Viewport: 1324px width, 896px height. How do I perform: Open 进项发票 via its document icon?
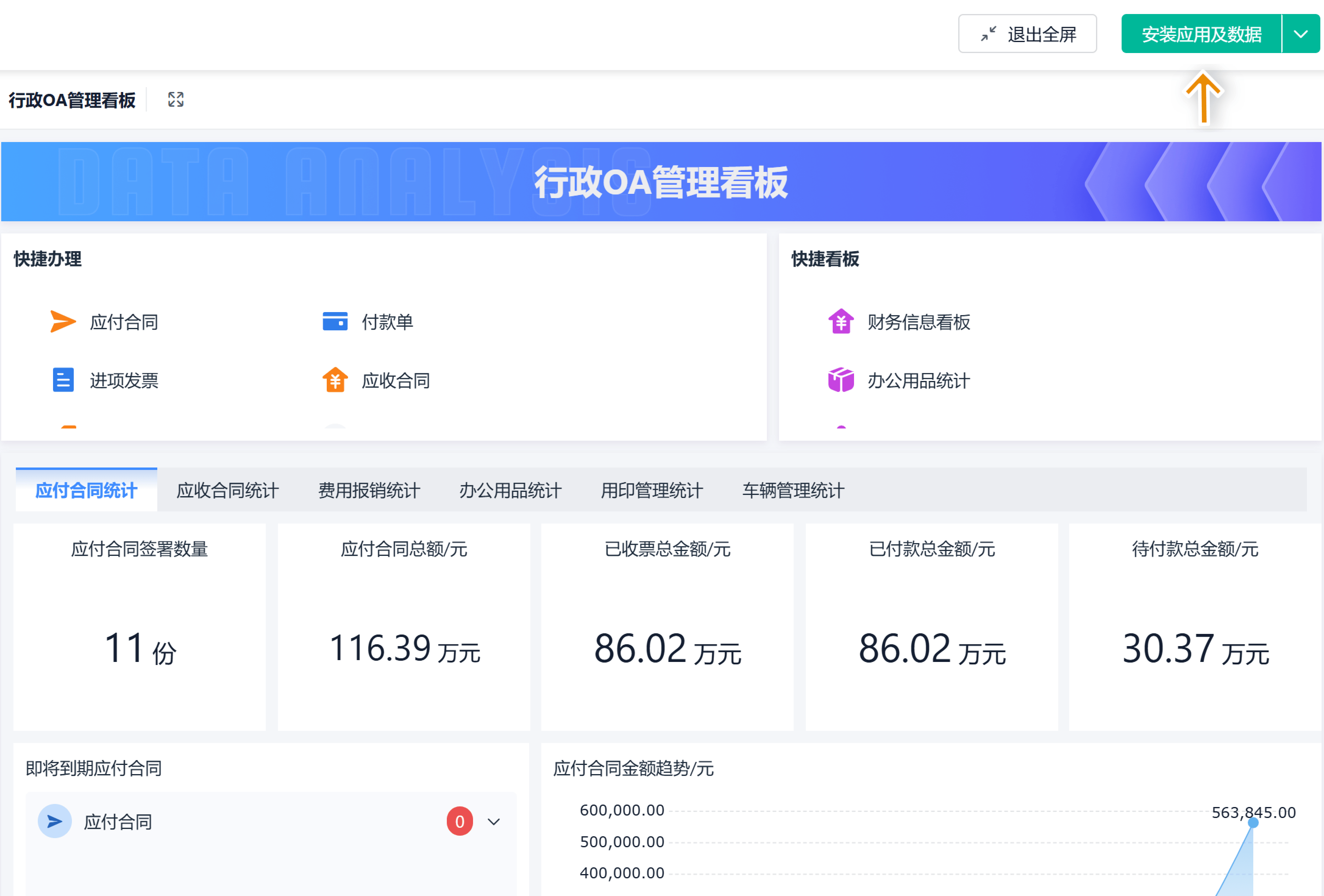[63, 380]
